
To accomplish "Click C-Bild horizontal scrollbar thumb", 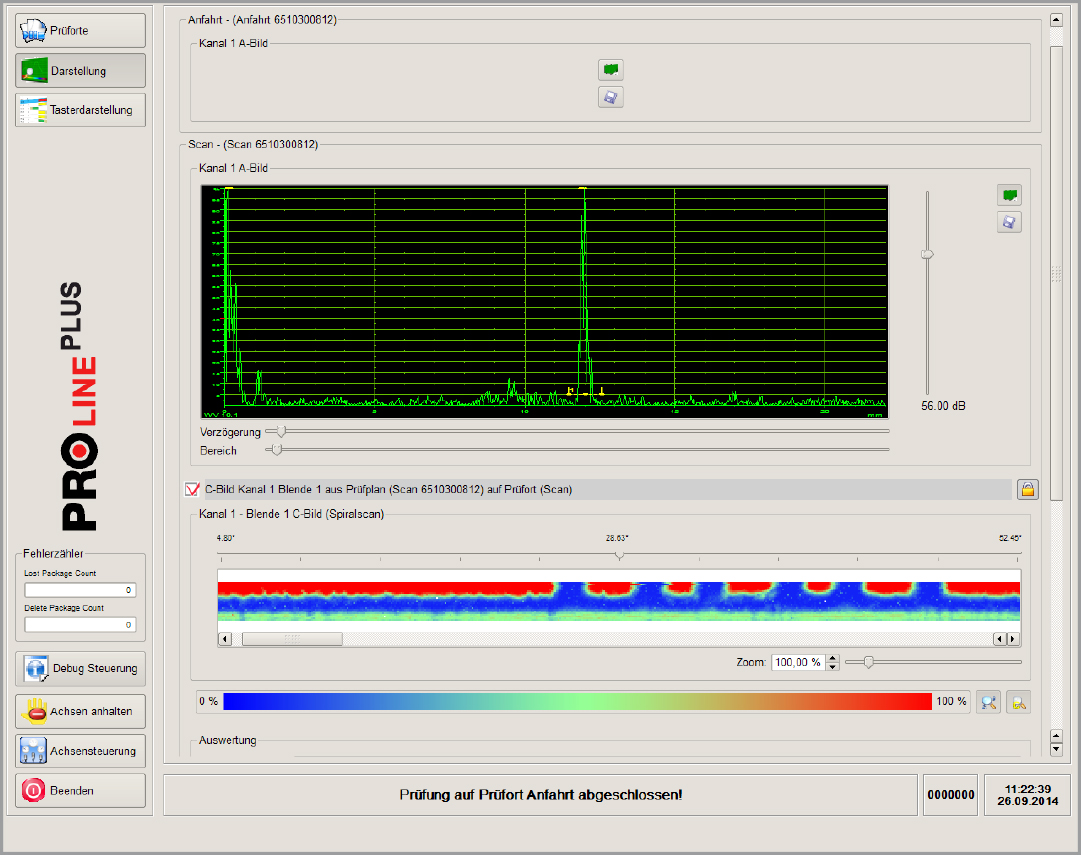I will pos(292,639).
